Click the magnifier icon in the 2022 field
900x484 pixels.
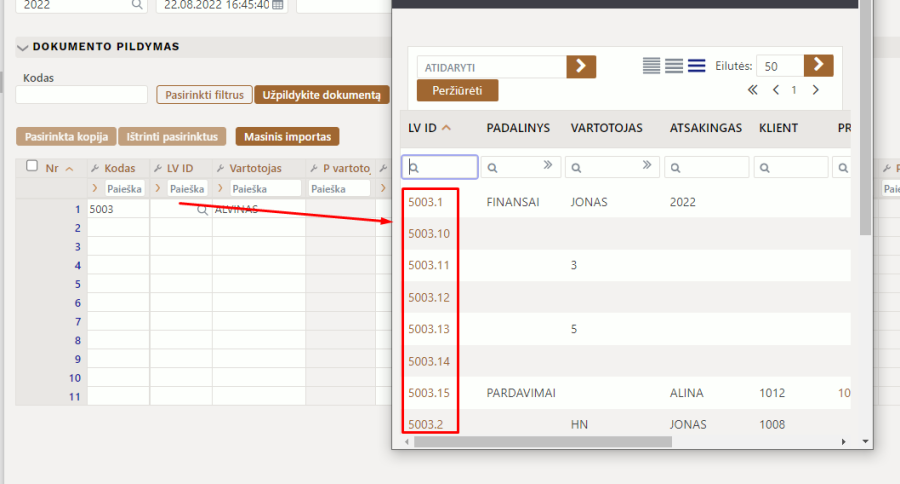point(137,5)
